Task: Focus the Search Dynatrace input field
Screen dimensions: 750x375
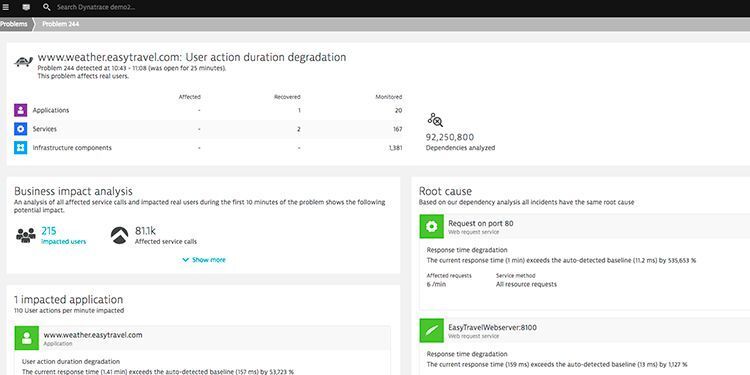Action: [x=96, y=7]
